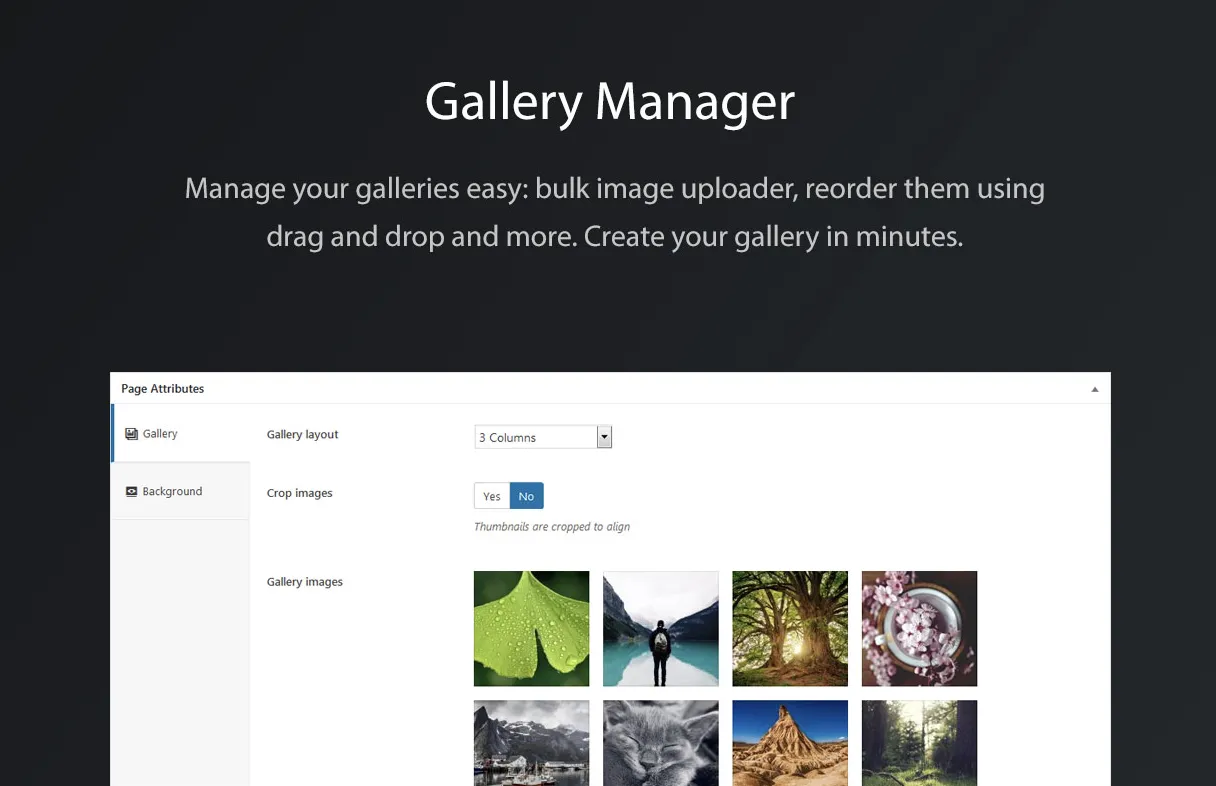Select the hiker at lake thumbnail

coord(661,629)
